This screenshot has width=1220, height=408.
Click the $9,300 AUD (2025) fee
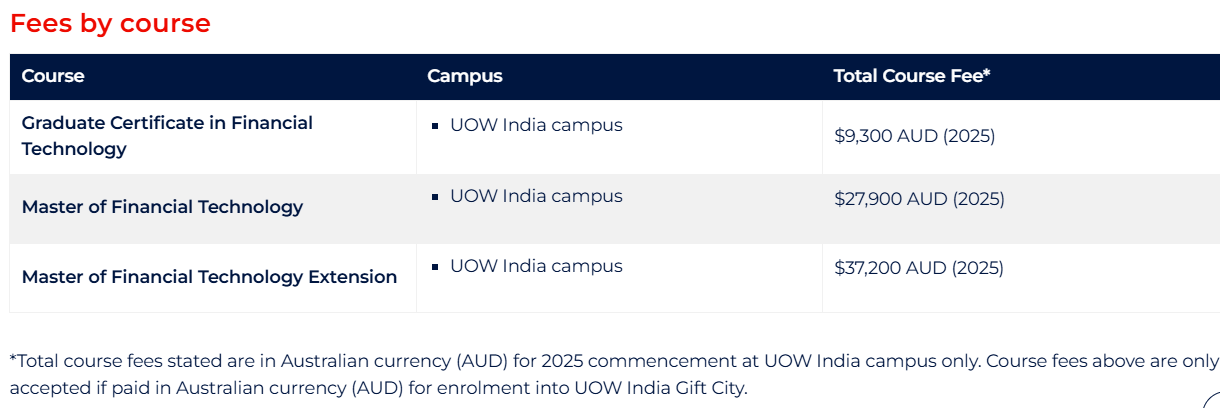click(x=914, y=136)
